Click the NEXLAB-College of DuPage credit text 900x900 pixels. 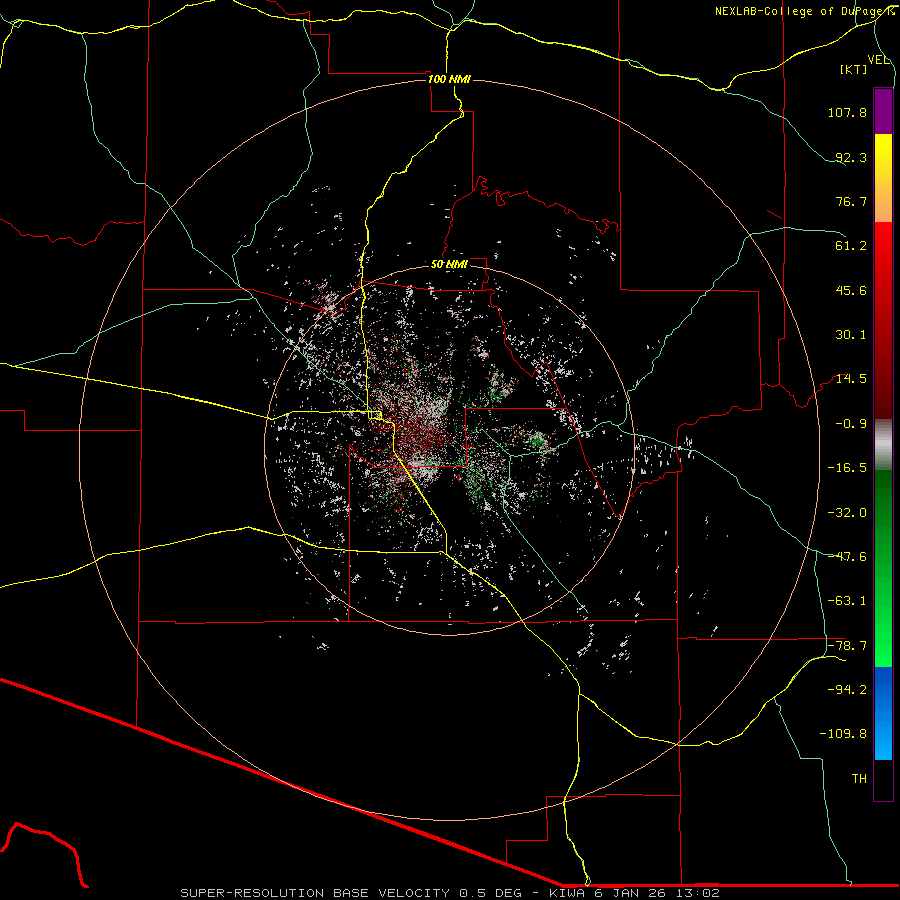[x=804, y=11]
